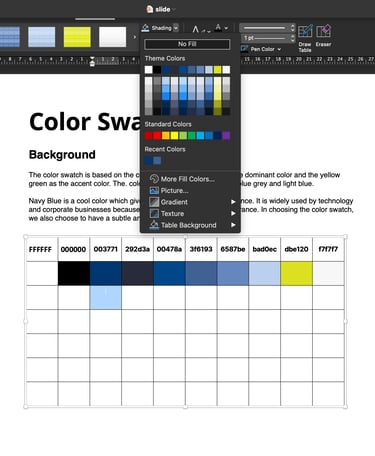The width and height of the screenshot is (375, 456).
Task: Expand the Table Background submenu arrow
Action: (x=233, y=225)
